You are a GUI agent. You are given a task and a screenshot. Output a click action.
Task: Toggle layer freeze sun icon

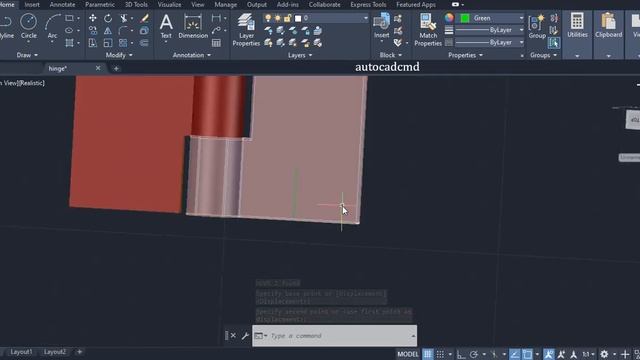coord(278,18)
